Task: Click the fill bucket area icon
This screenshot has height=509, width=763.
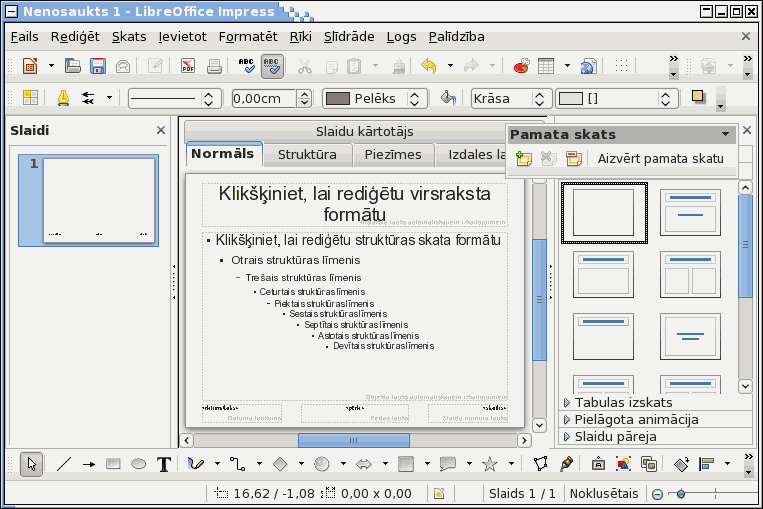Action: tap(448, 98)
